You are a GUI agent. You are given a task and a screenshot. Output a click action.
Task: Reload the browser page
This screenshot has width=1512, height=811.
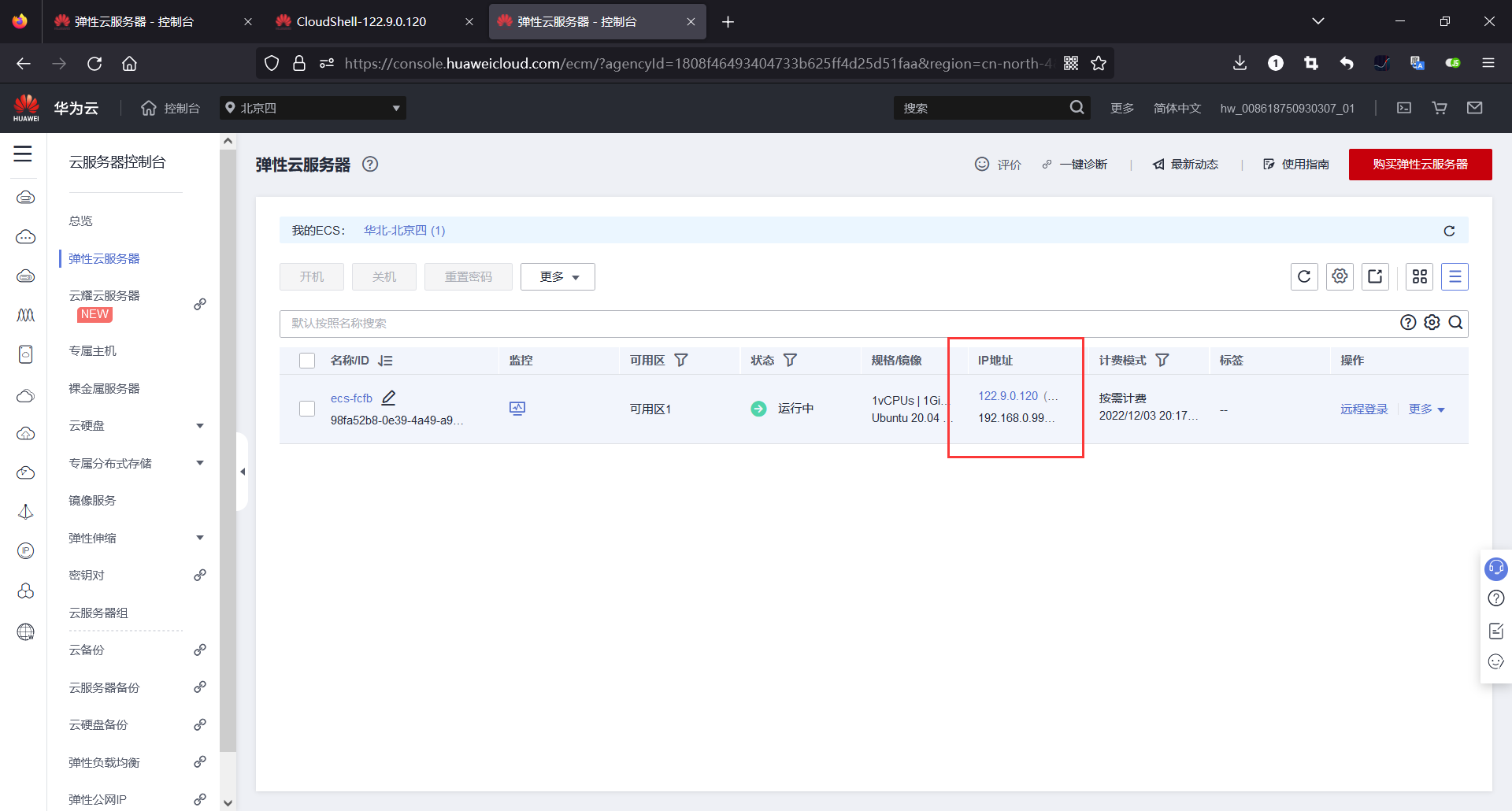[x=94, y=63]
